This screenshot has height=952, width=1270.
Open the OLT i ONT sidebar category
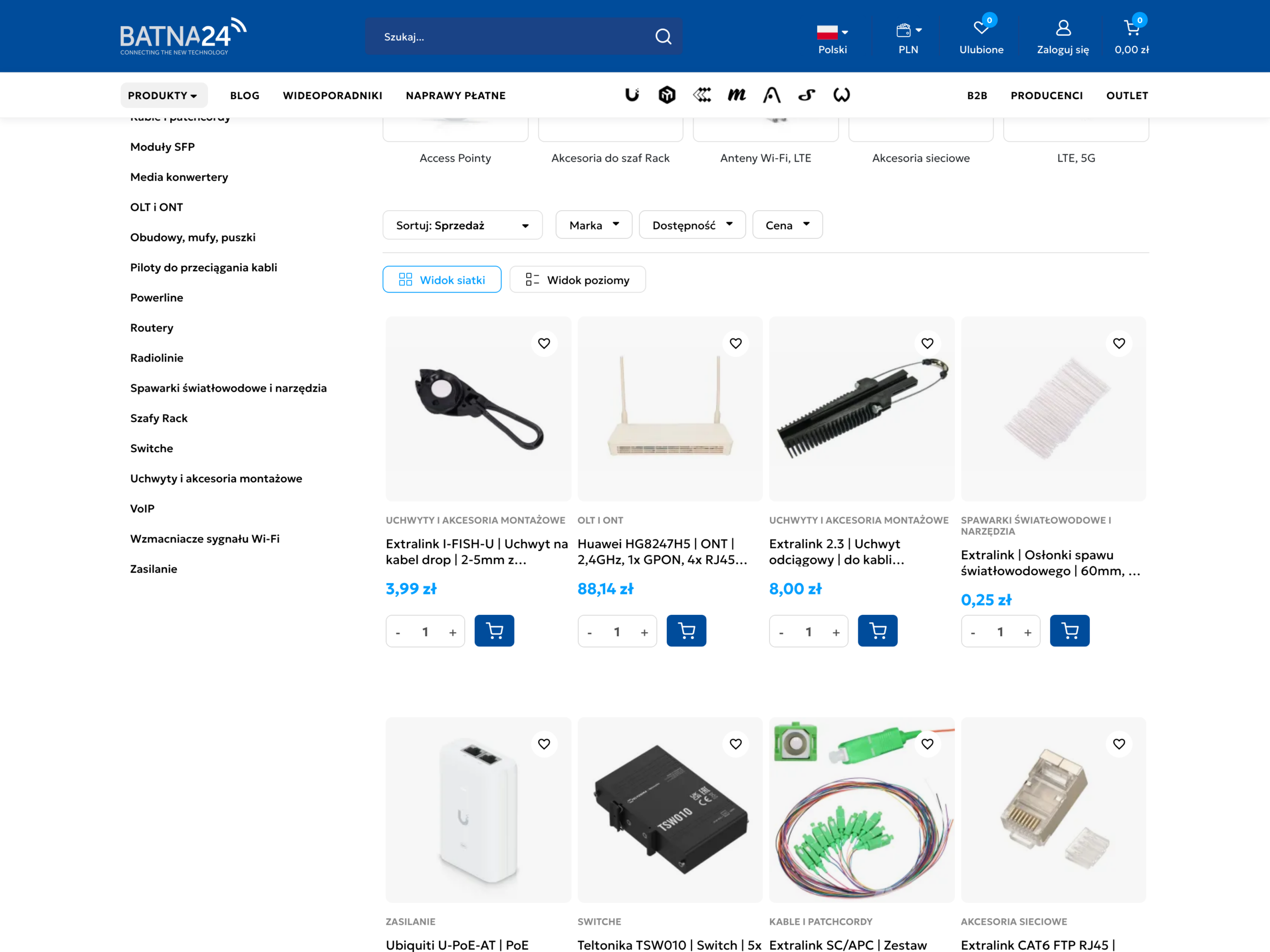pos(156,207)
